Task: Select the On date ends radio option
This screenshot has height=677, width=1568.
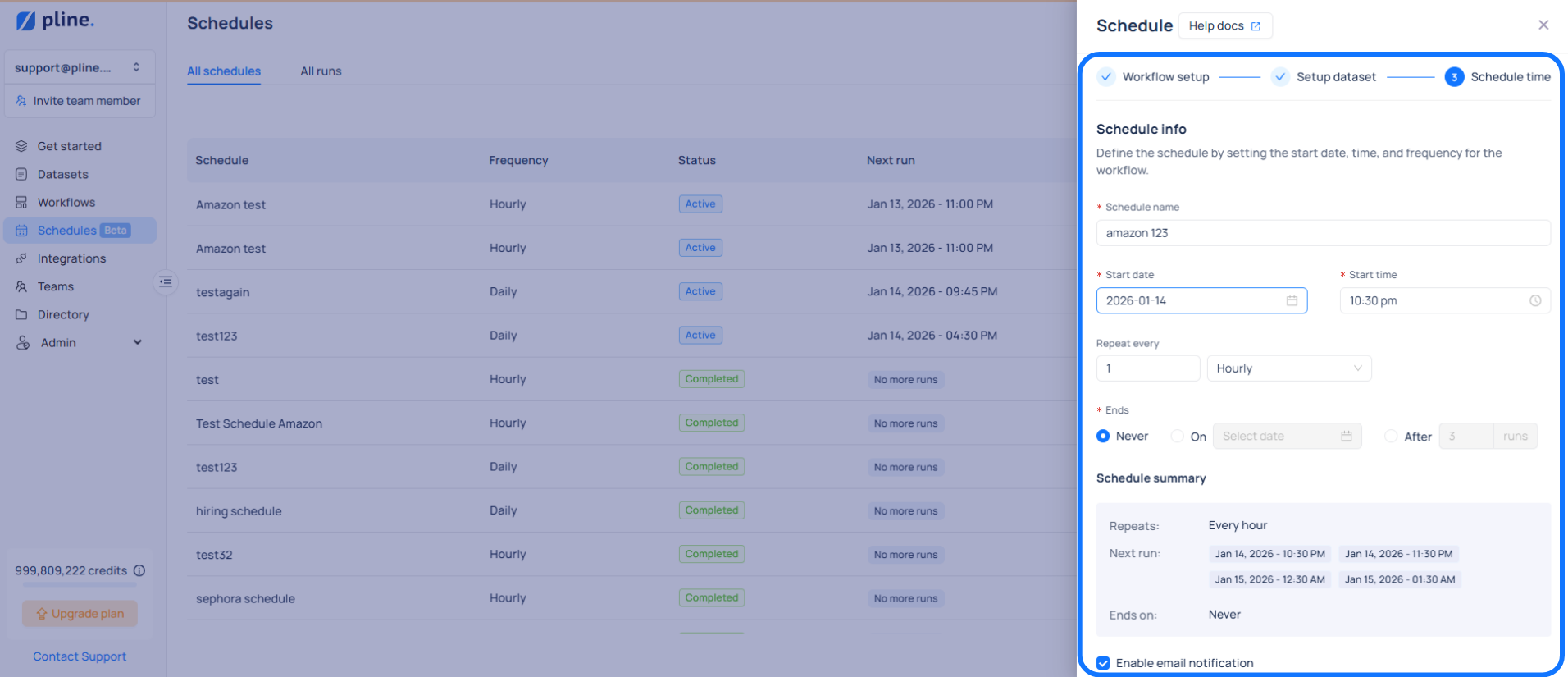Action: click(1178, 437)
